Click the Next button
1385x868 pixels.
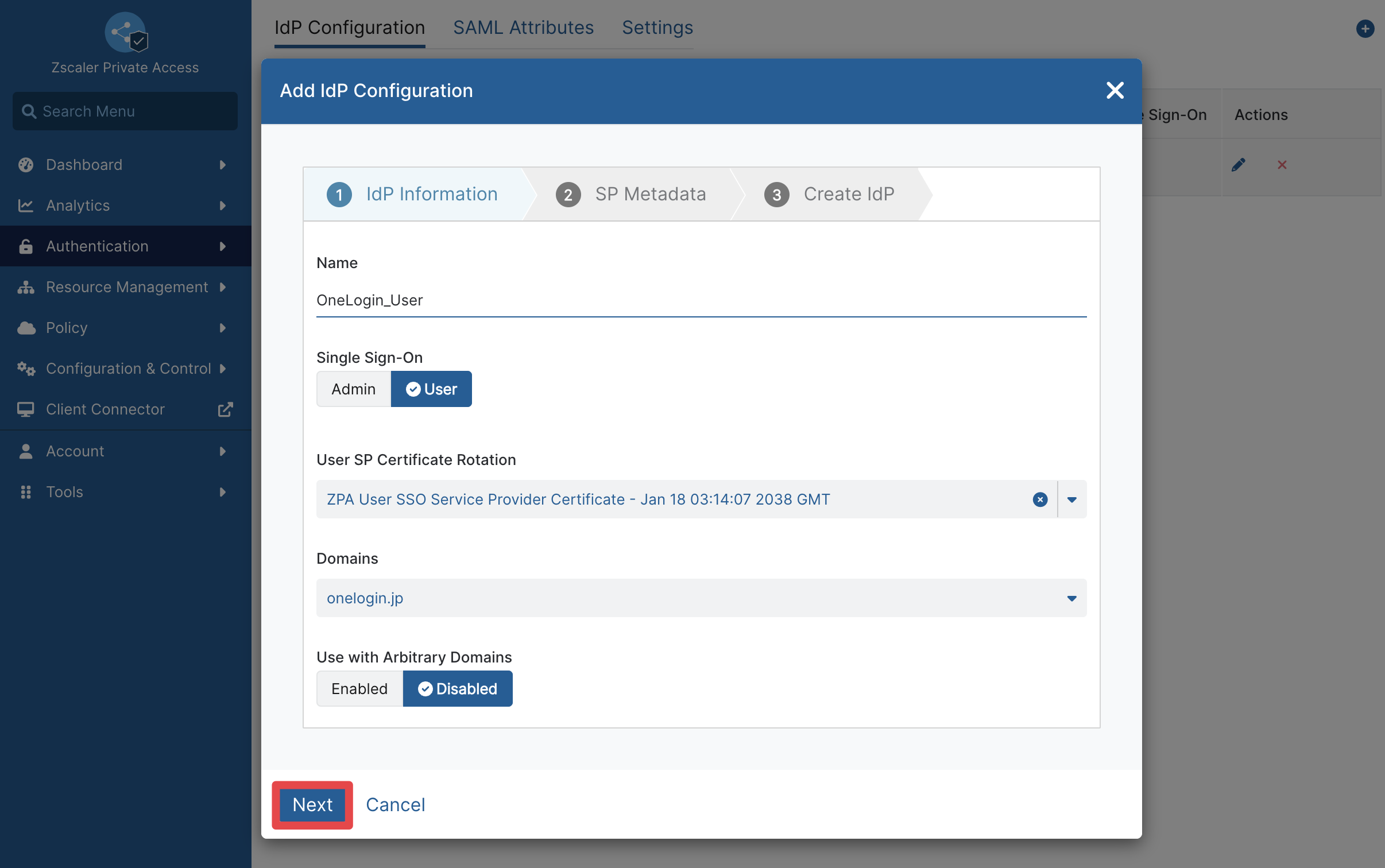point(312,805)
